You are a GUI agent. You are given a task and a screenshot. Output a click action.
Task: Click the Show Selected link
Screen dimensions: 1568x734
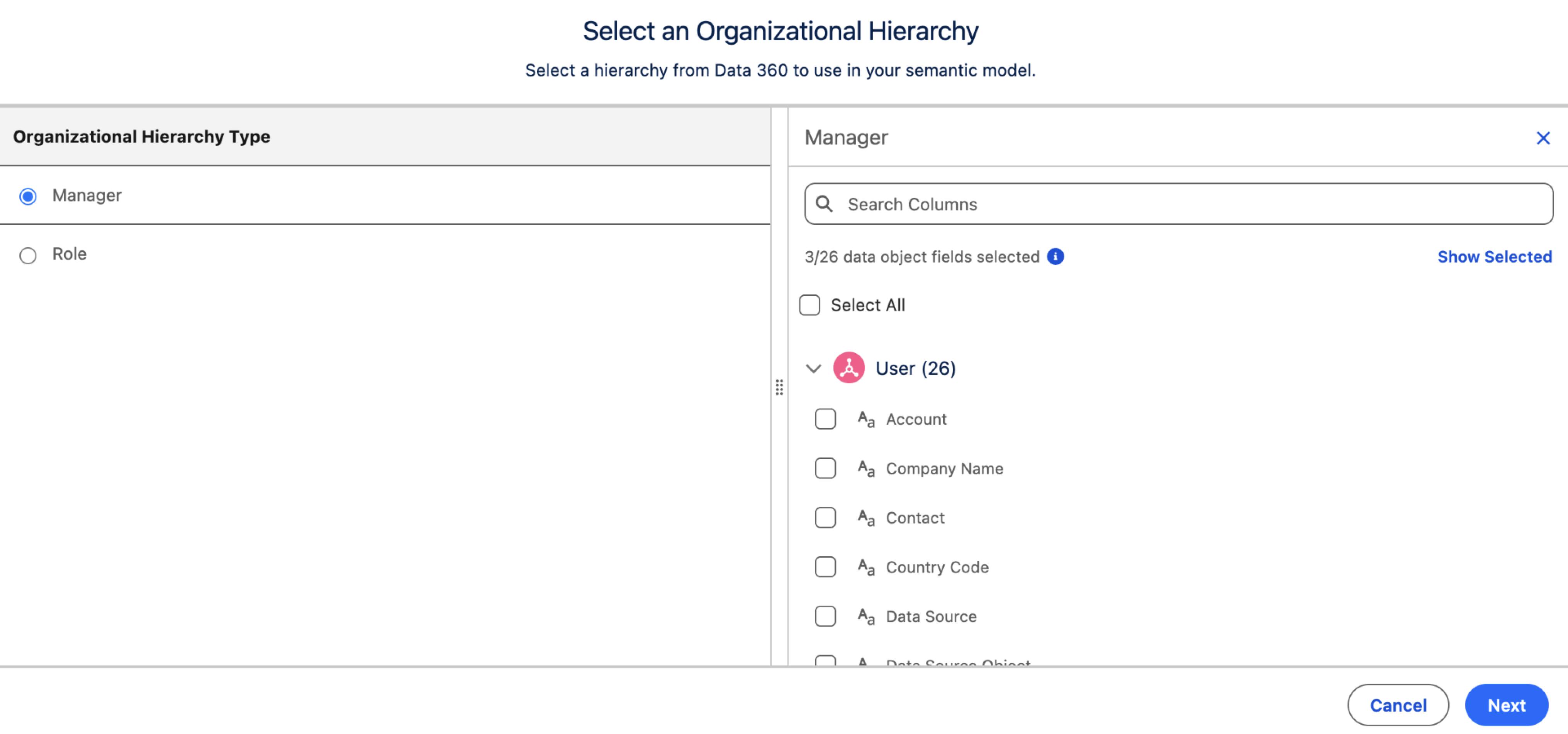click(x=1494, y=257)
